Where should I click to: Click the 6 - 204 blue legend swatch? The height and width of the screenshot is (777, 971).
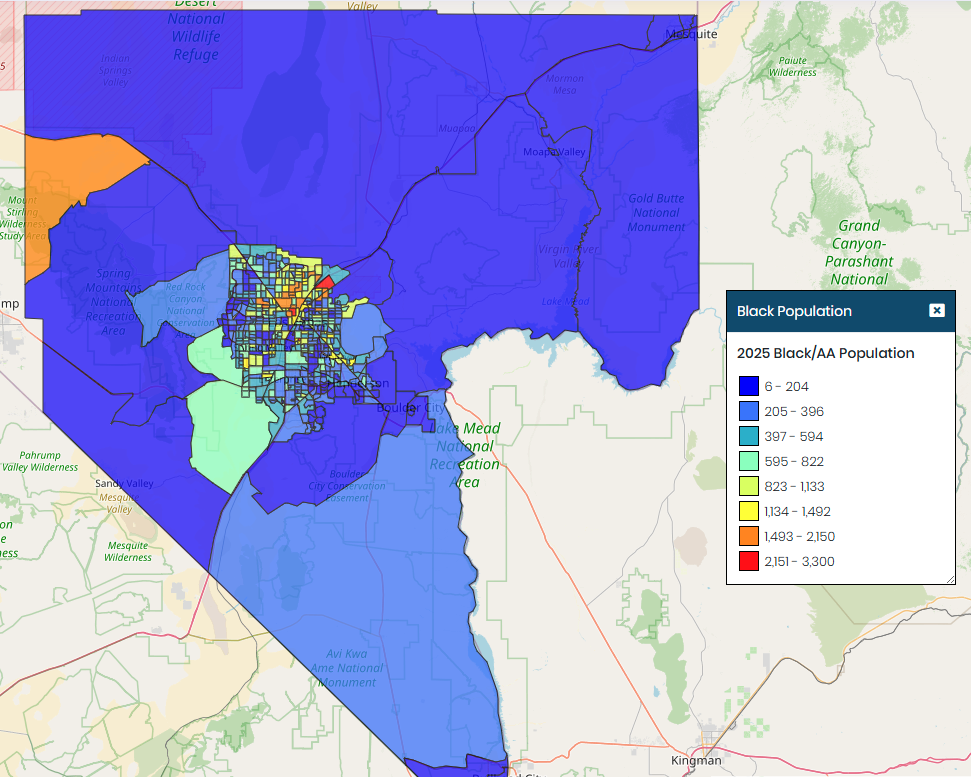(x=749, y=386)
